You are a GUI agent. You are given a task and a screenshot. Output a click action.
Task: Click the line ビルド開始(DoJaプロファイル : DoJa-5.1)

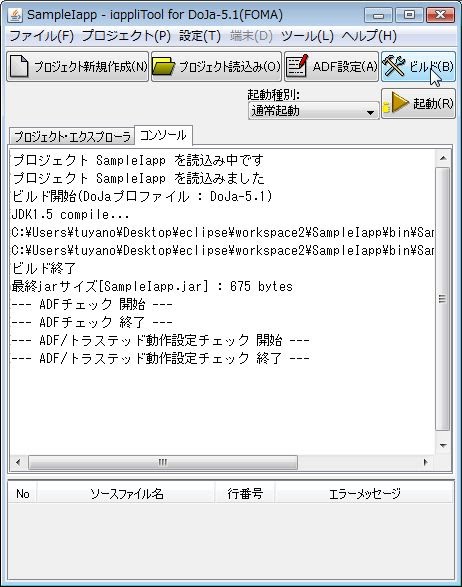[142, 197]
